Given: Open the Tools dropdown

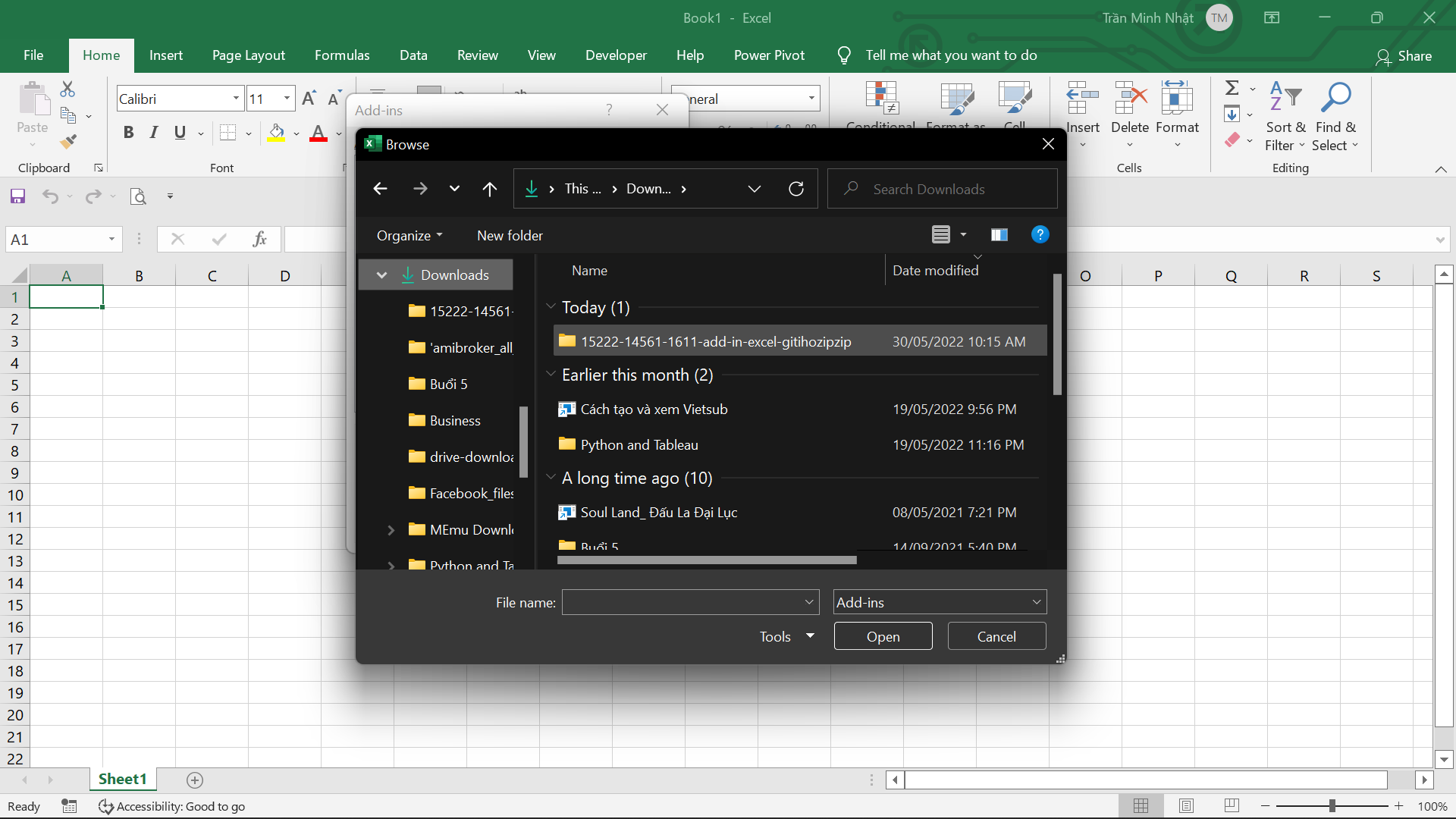Looking at the screenshot, I should tap(786, 636).
